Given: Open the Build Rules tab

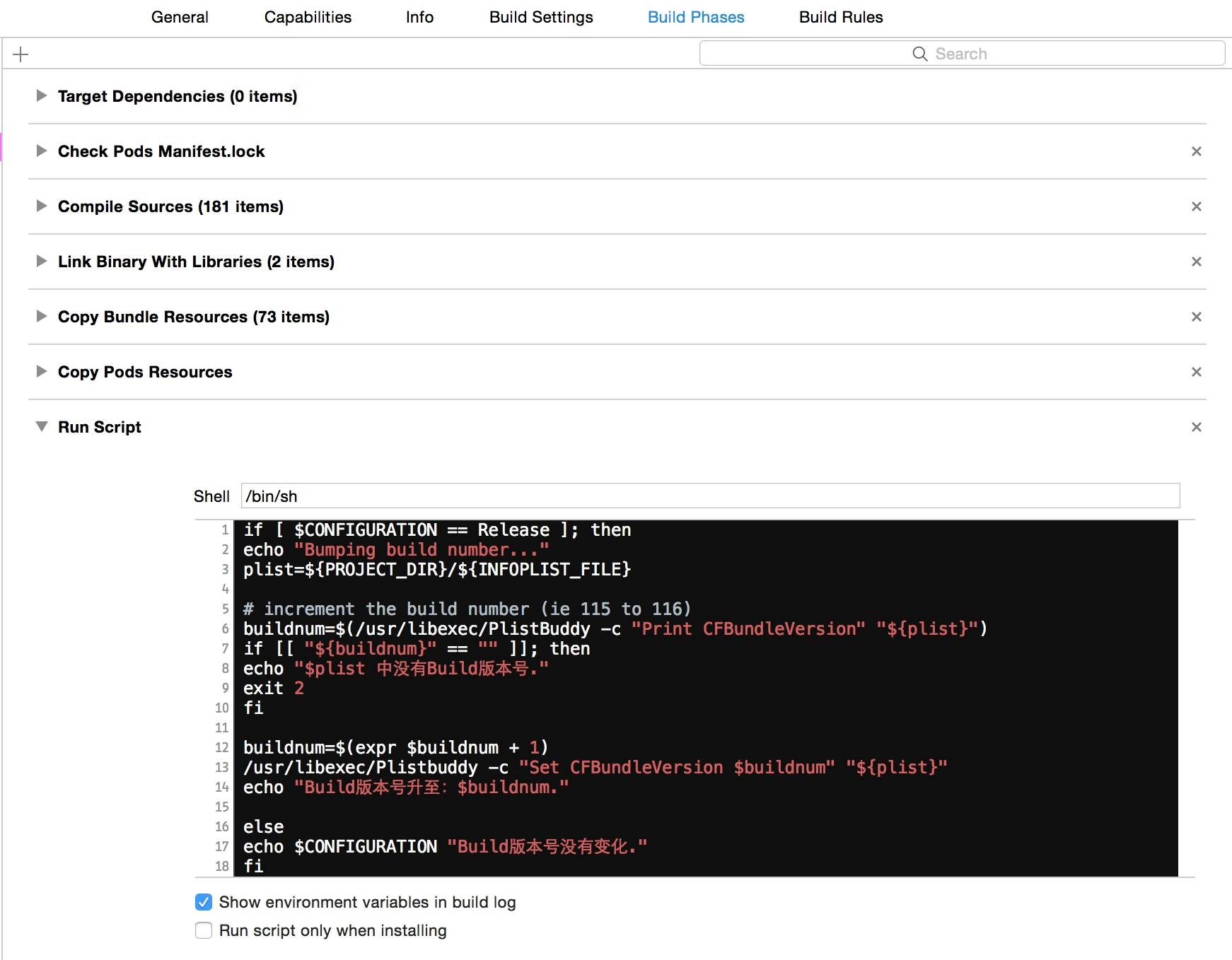Looking at the screenshot, I should click(x=840, y=17).
